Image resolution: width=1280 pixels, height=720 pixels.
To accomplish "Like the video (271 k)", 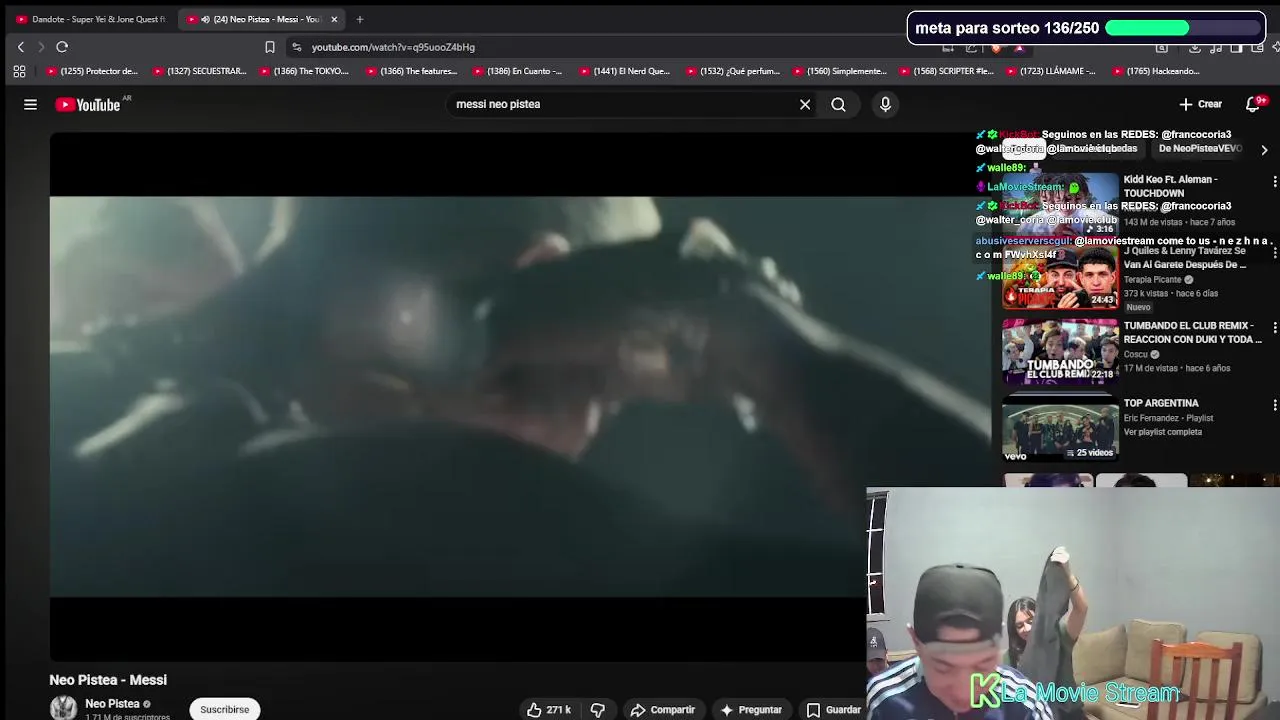I will click(x=549, y=710).
